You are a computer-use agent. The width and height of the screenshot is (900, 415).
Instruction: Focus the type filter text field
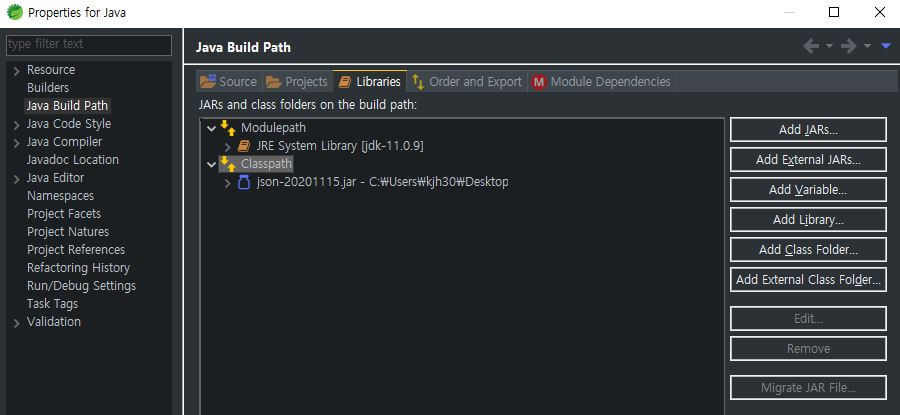[89, 45]
